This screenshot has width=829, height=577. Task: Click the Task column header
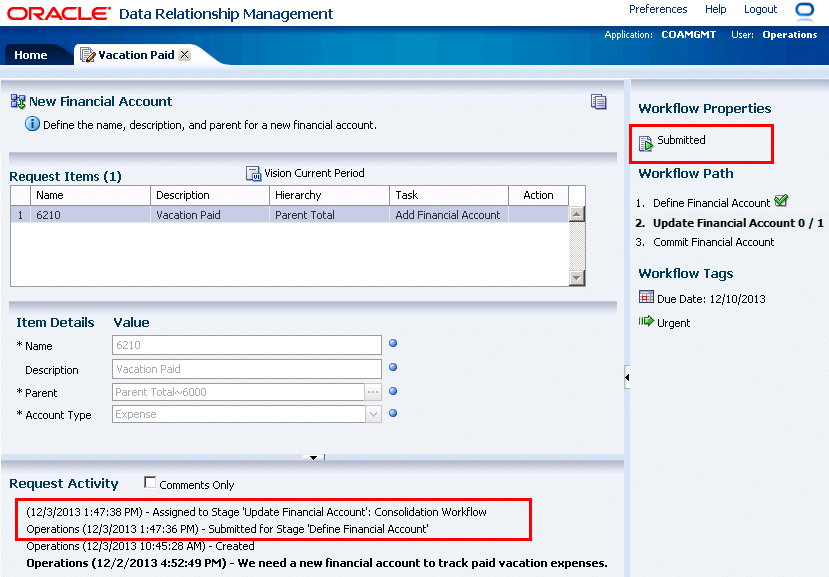click(449, 195)
